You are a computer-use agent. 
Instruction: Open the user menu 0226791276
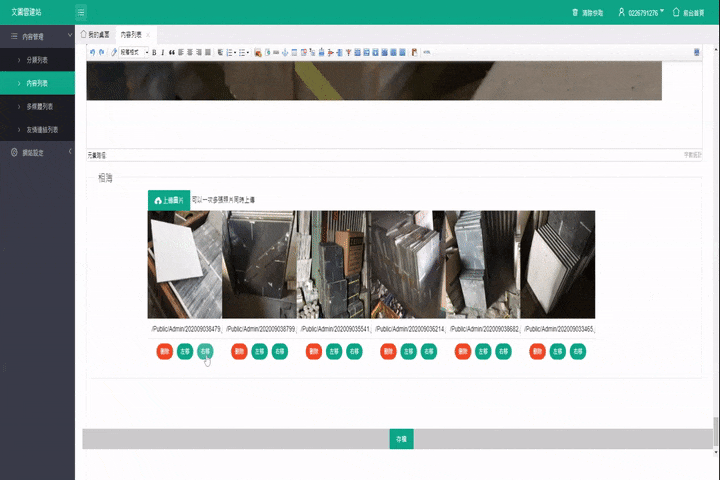tap(641, 12)
